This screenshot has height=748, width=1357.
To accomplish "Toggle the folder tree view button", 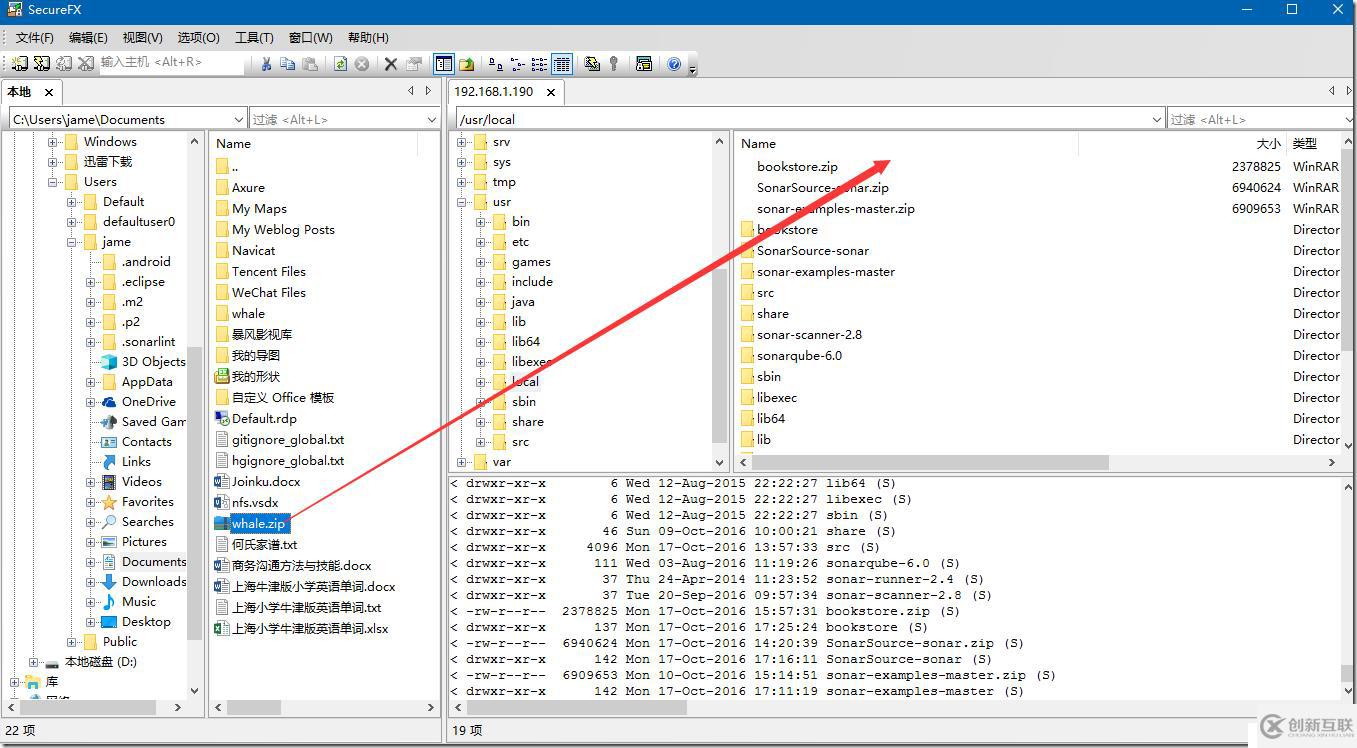I will tap(444, 64).
